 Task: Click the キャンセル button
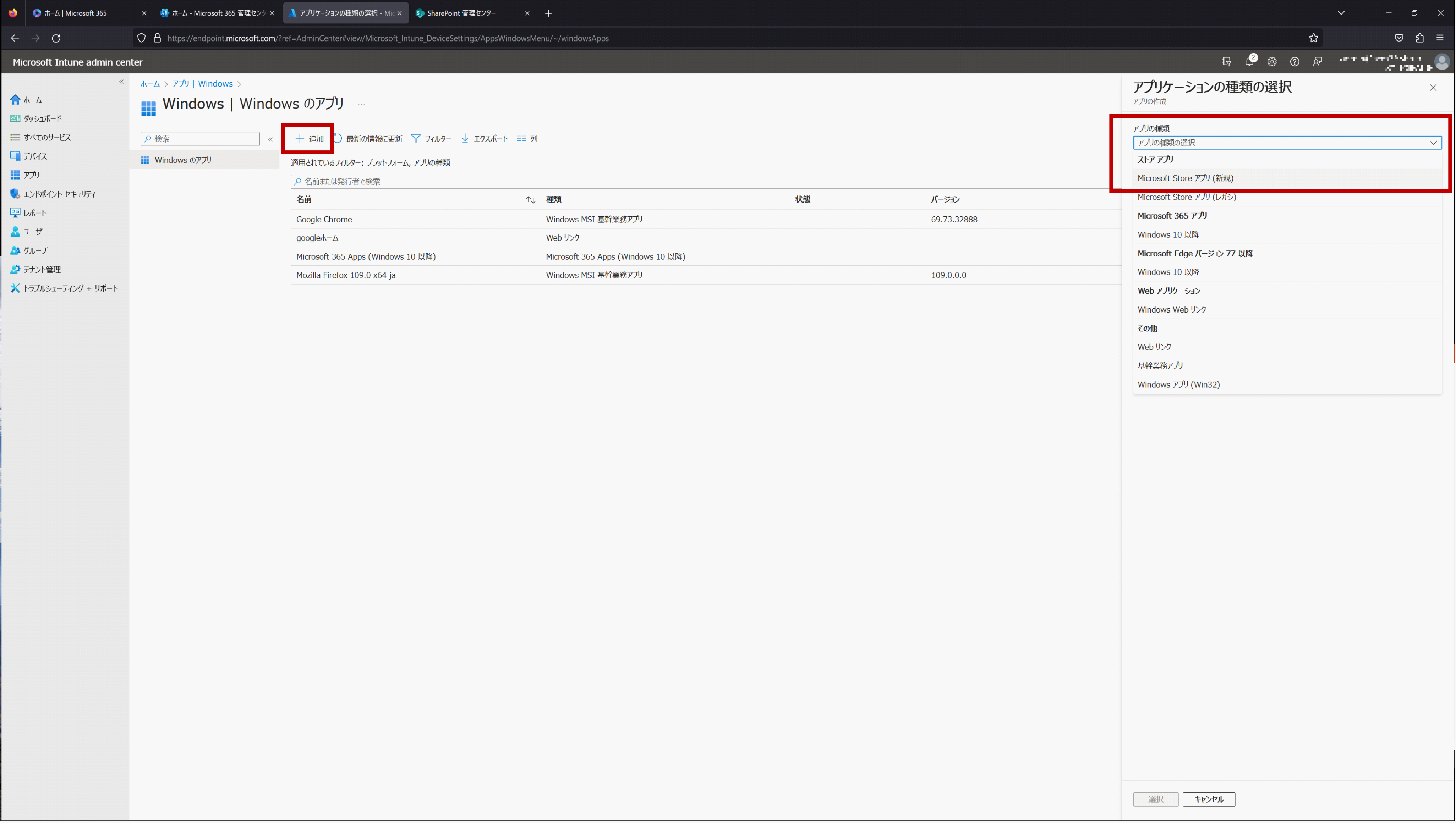(1208, 799)
